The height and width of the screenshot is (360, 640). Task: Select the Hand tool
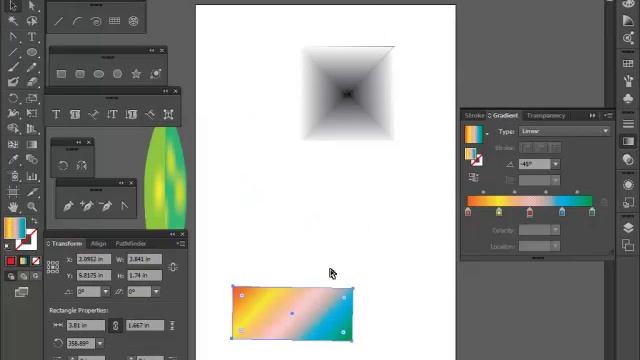(x=13, y=207)
